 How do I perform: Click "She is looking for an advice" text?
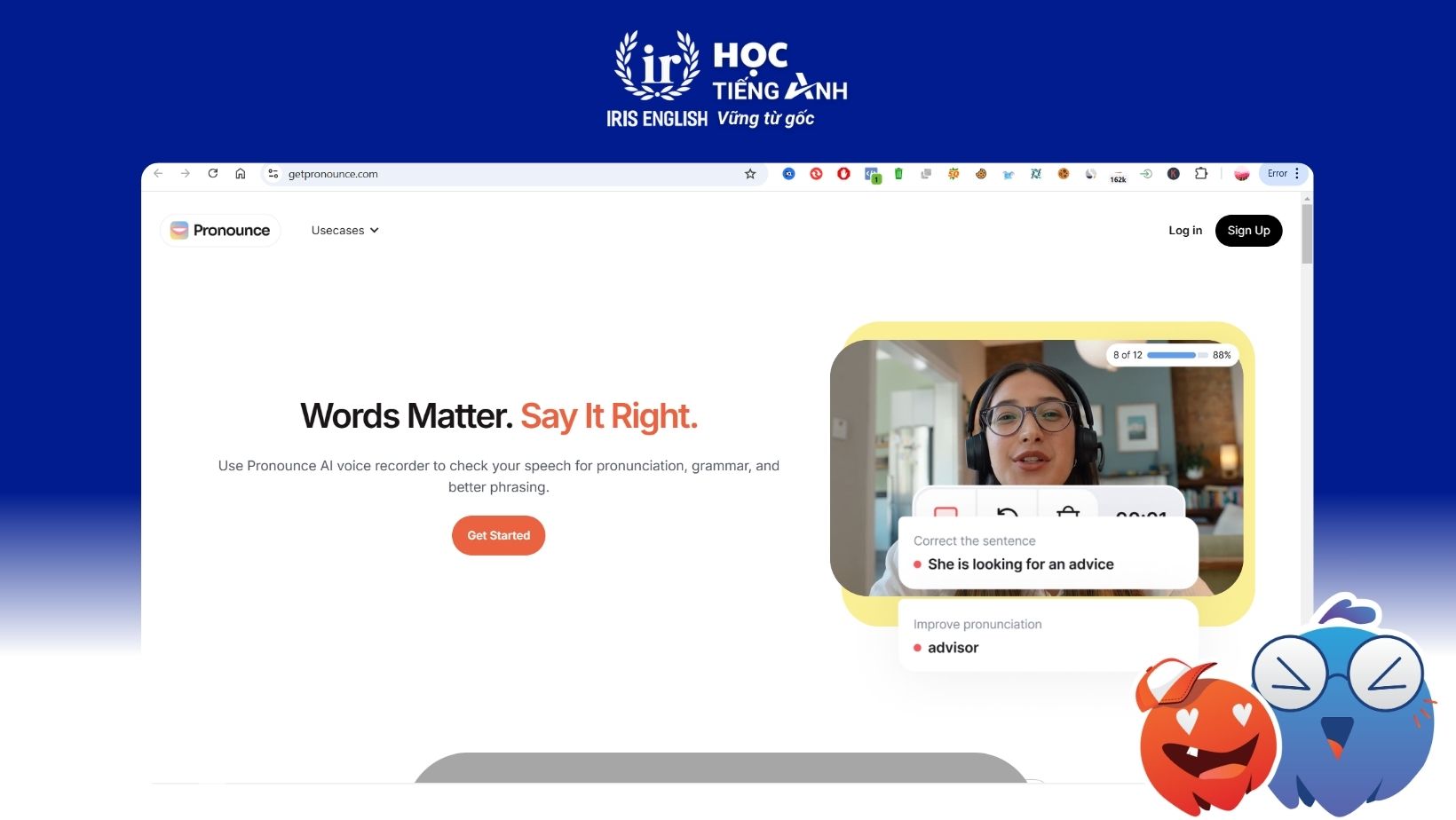(1020, 564)
